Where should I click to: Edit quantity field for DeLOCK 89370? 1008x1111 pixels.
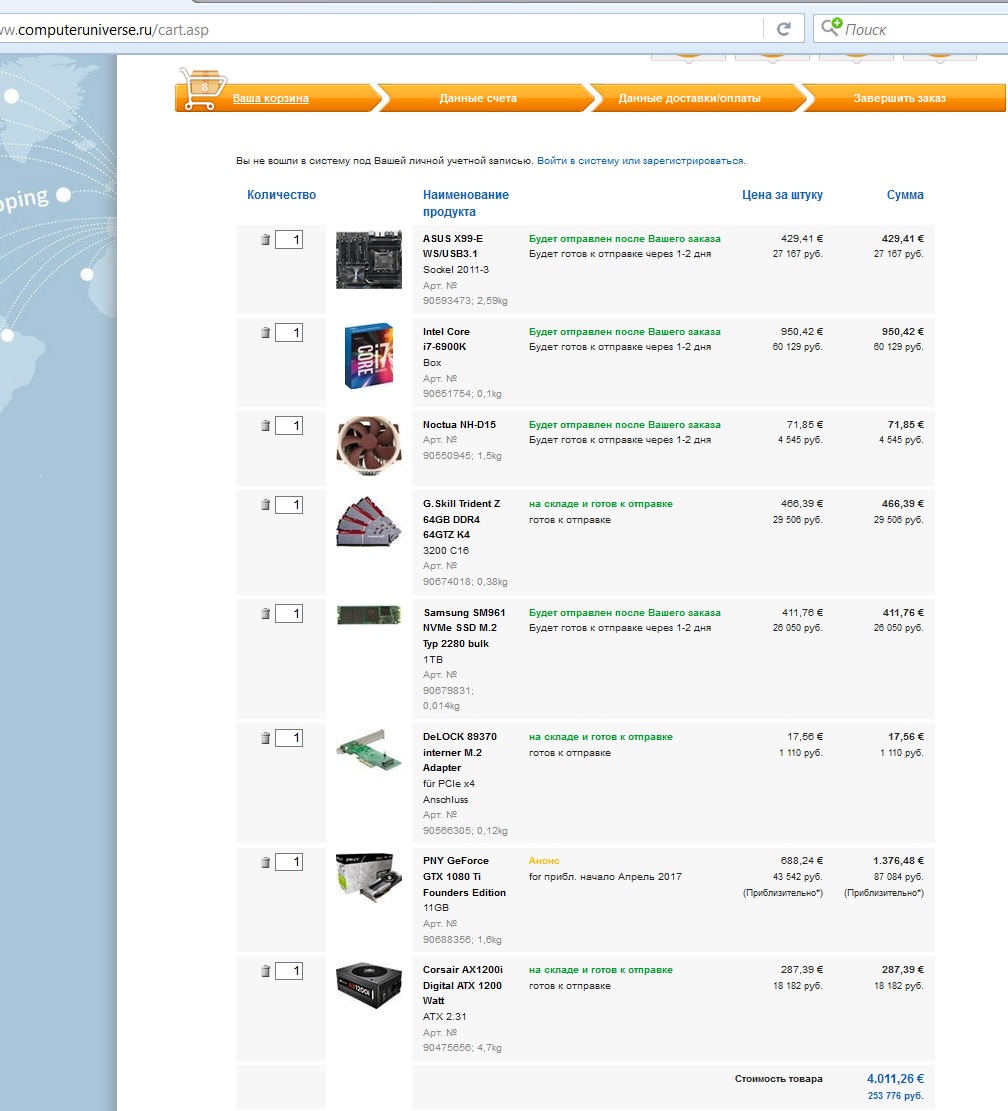point(289,738)
